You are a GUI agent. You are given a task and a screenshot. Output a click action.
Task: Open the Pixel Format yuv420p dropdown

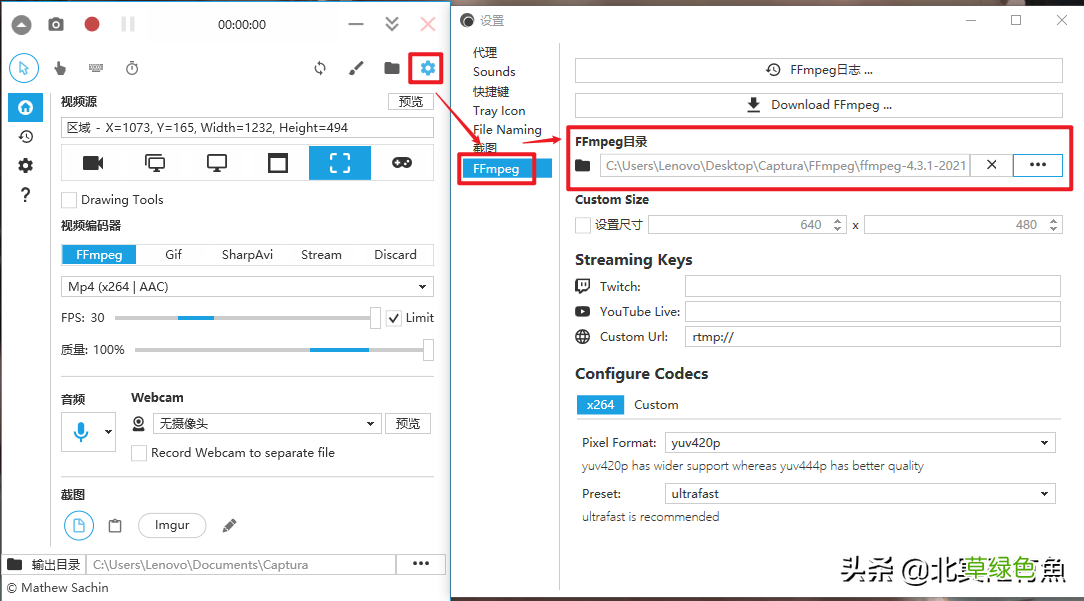[x=860, y=443]
